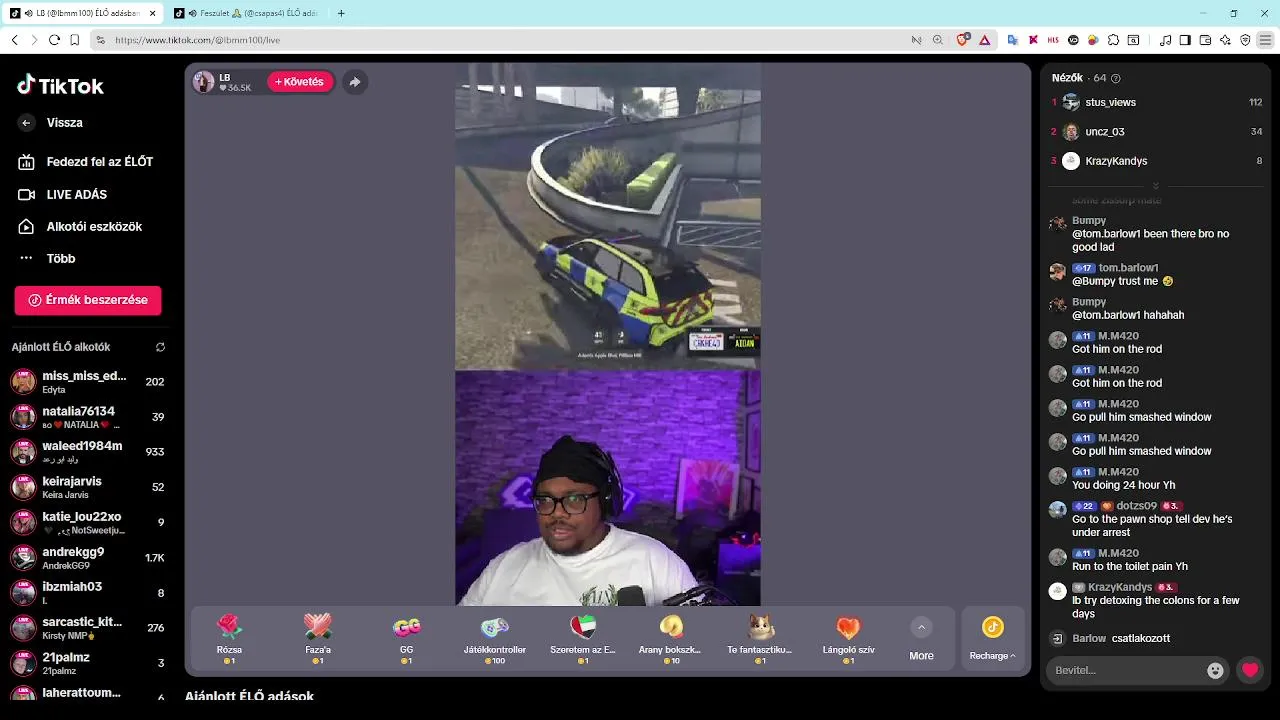Open a new browser tab
Screen dimensions: 1280x720
pyautogui.click(x=341, y=13)
